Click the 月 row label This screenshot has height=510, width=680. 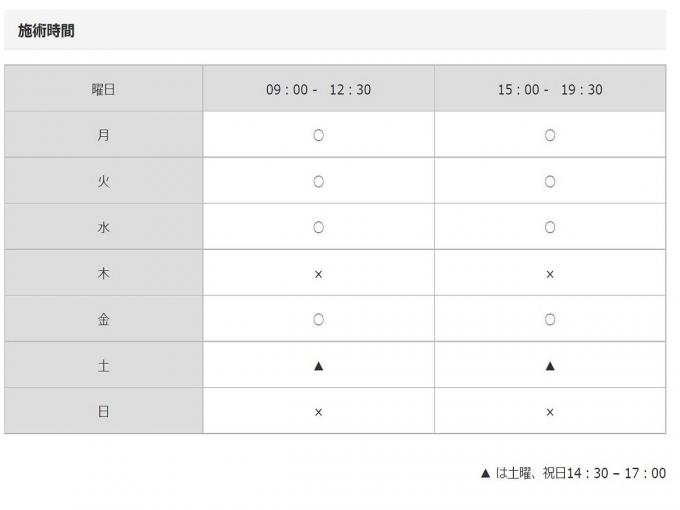[103, 135]
